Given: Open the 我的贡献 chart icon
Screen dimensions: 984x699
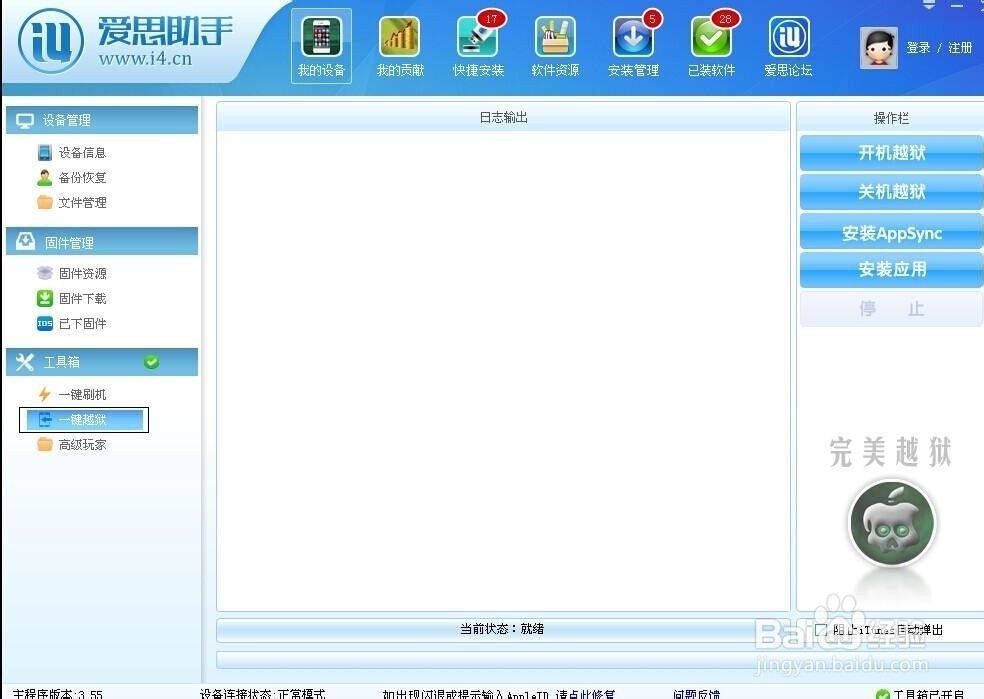Looking at the screenshot, I should click(x=400, y=37).
